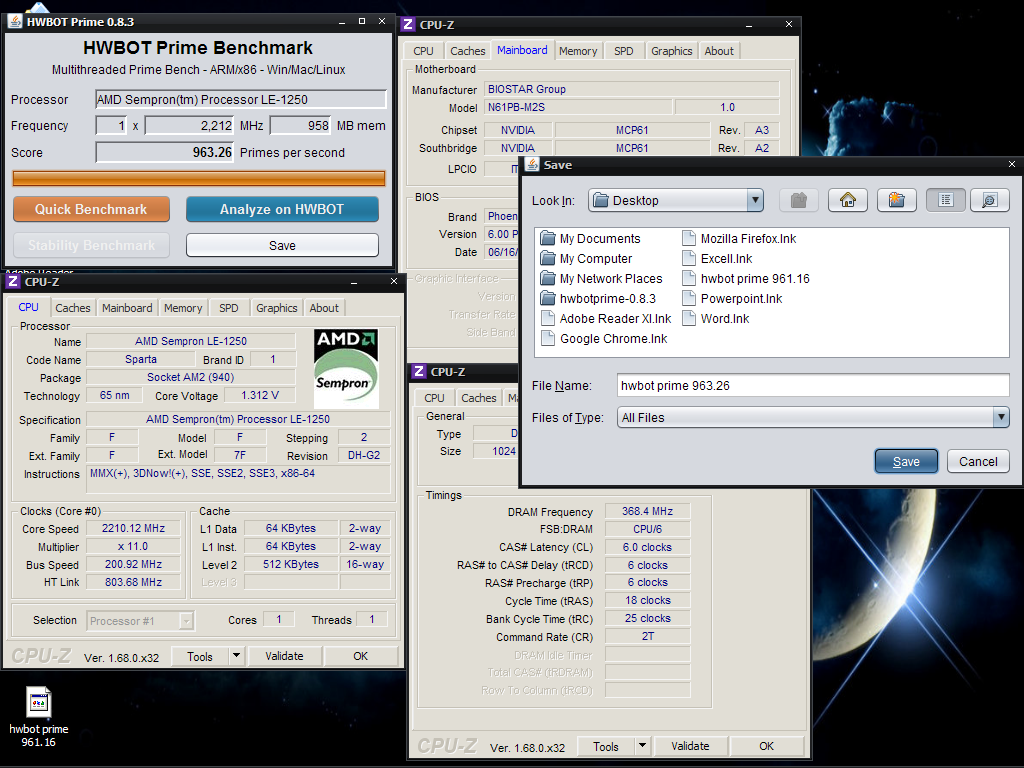
Task: Click Core Speed value 2210.12 MHz
Action: pyautogui.click(x=133, y=528)
